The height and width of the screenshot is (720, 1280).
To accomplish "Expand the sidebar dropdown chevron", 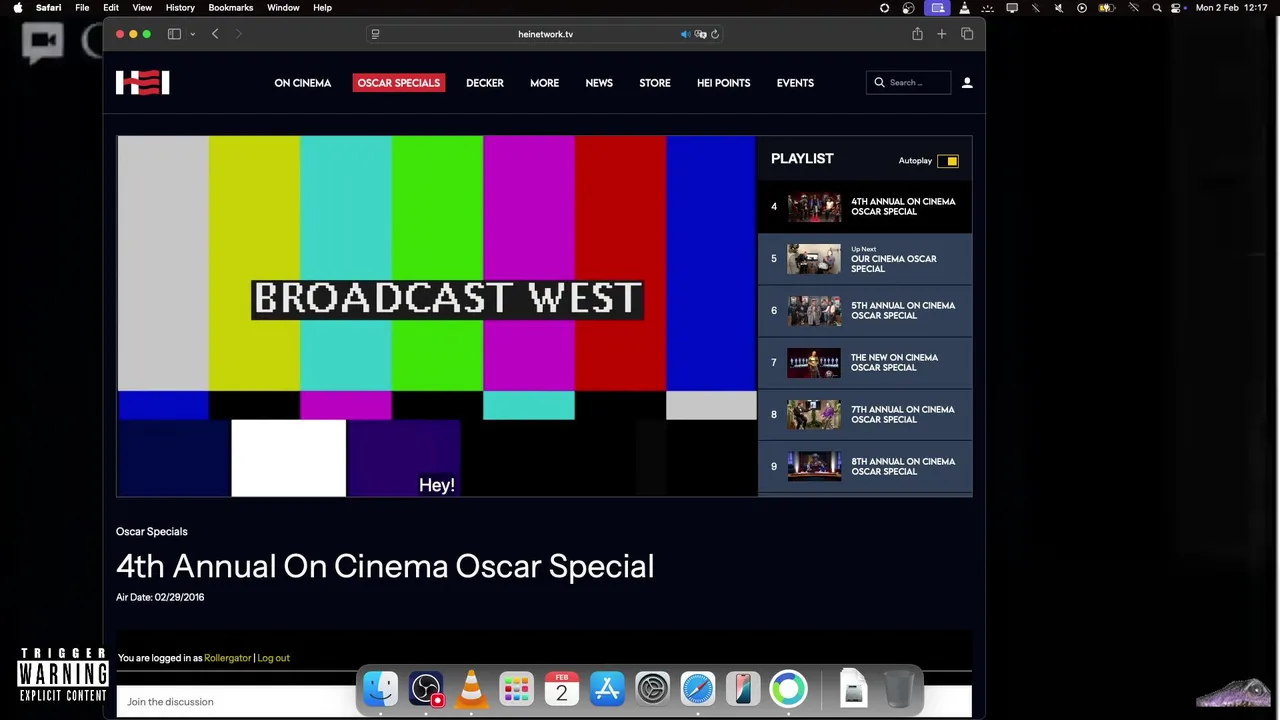I will 192,34.
